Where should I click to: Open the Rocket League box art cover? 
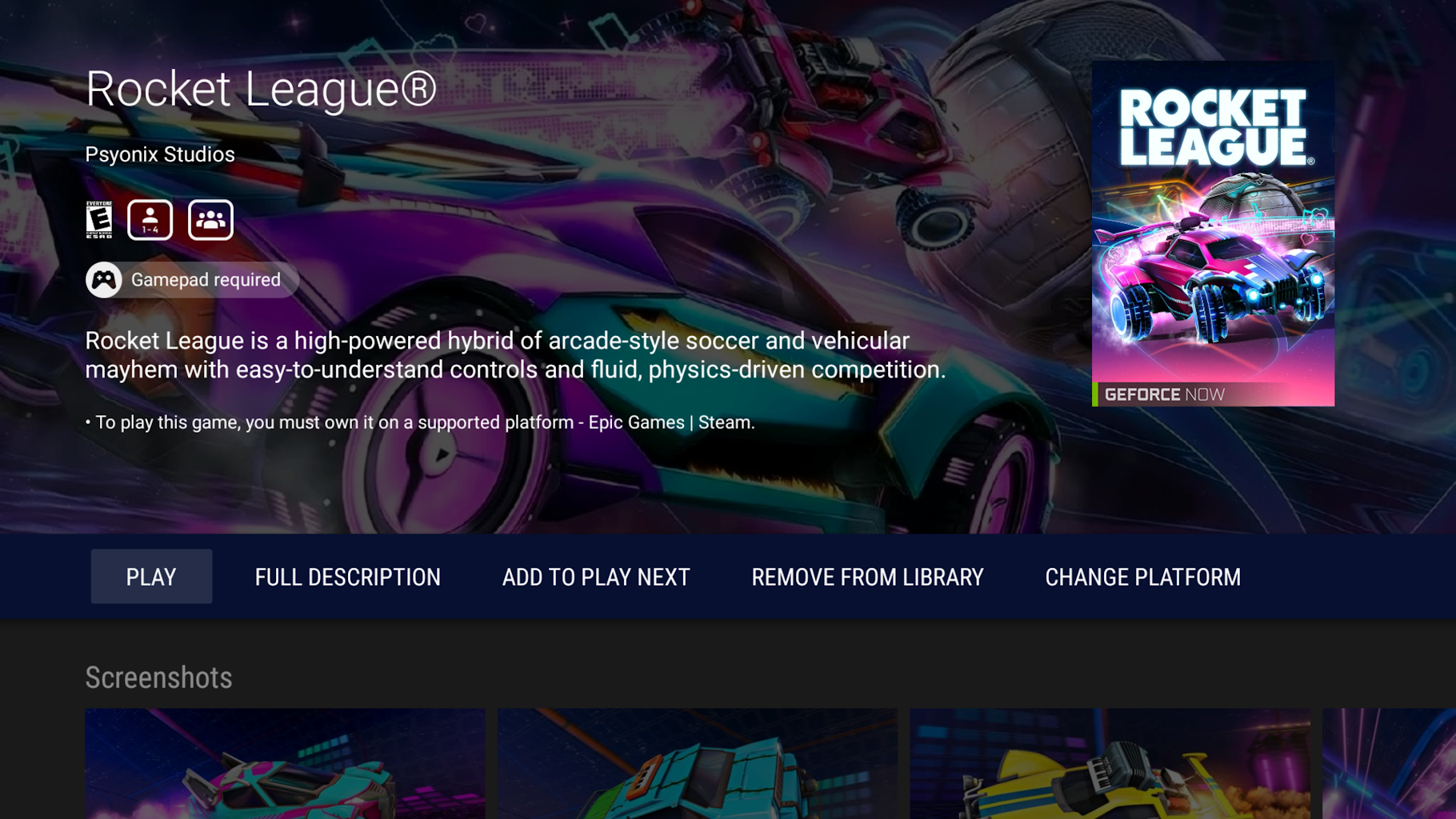[1213, 234]
